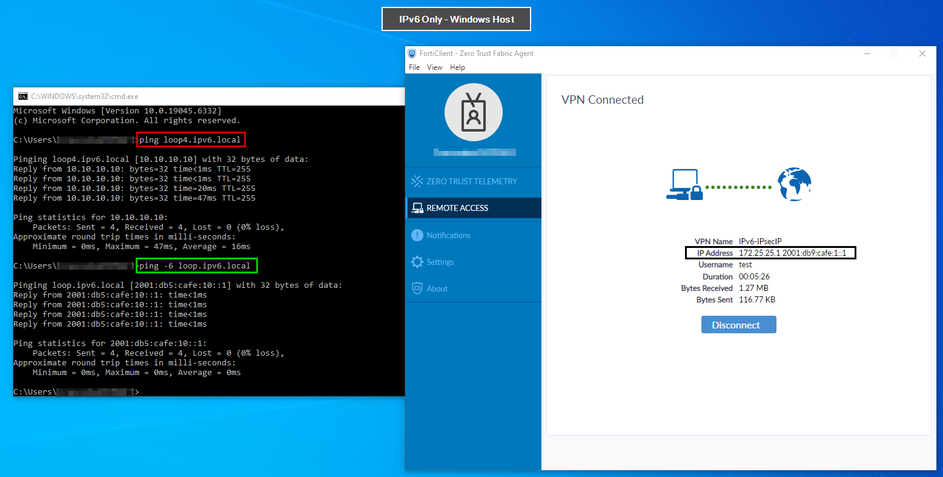Click Bytes Received value 1.27 MB
943x477 pixels.
coord(754,288)
